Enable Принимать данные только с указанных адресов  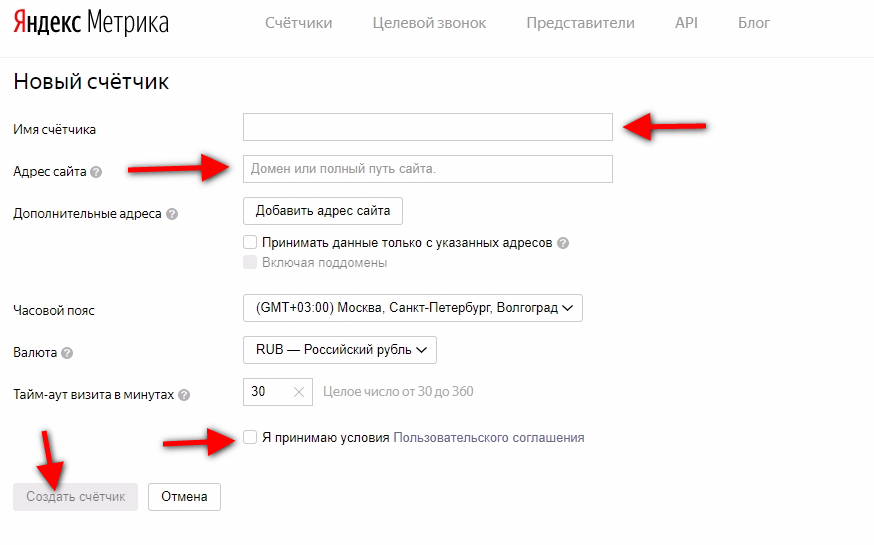pyautogui.click(x=250, y=242)
